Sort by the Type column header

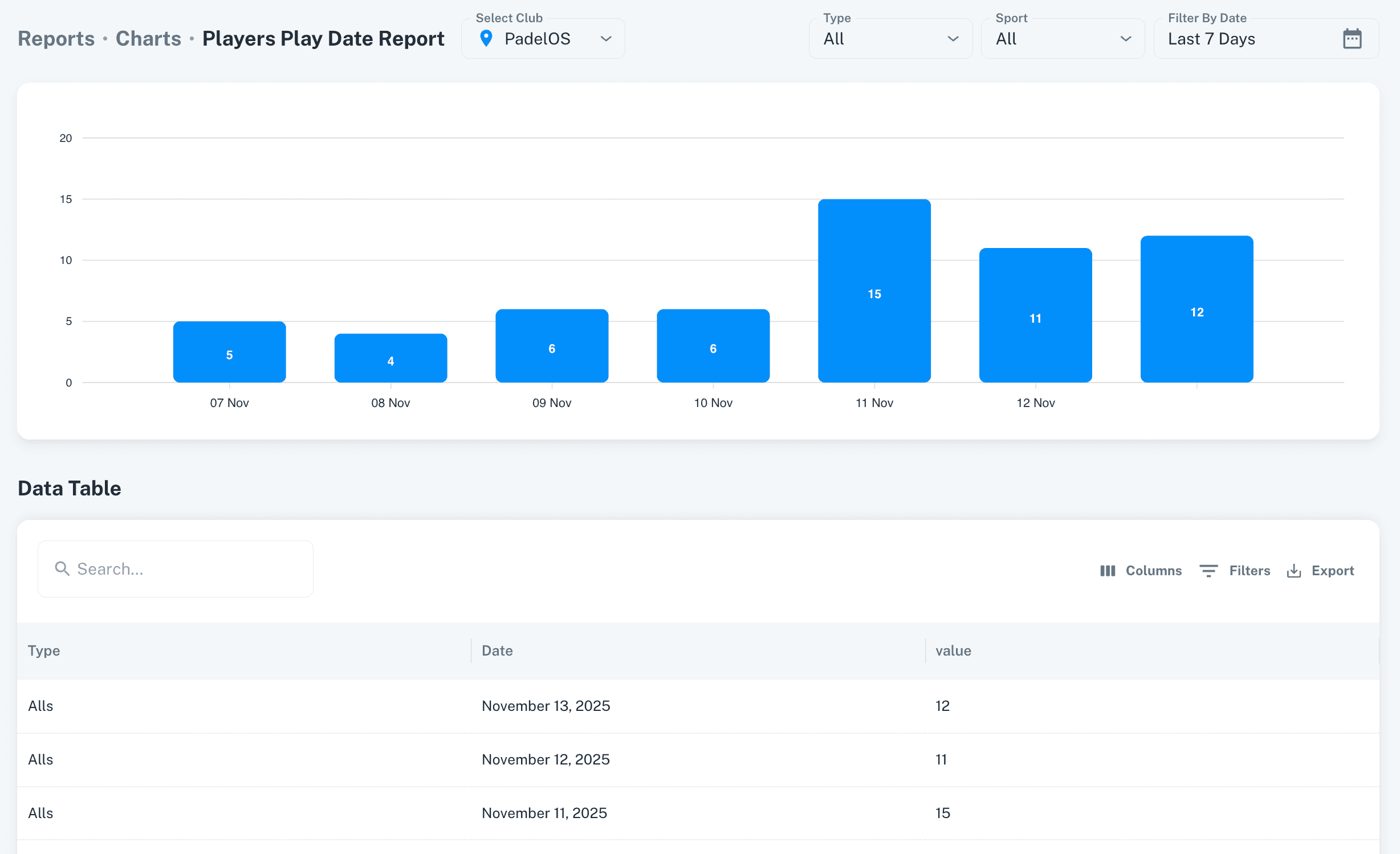(44, 650)
